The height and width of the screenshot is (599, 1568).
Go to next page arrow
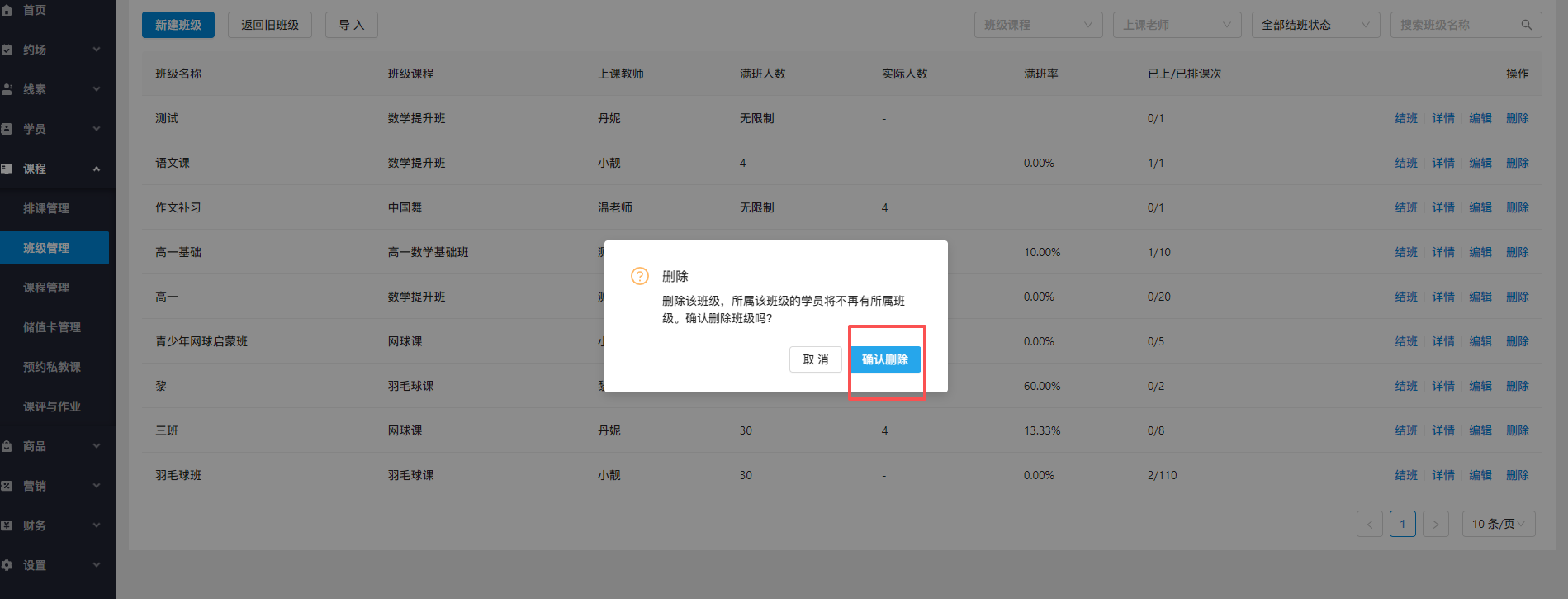pos(1436,524)
